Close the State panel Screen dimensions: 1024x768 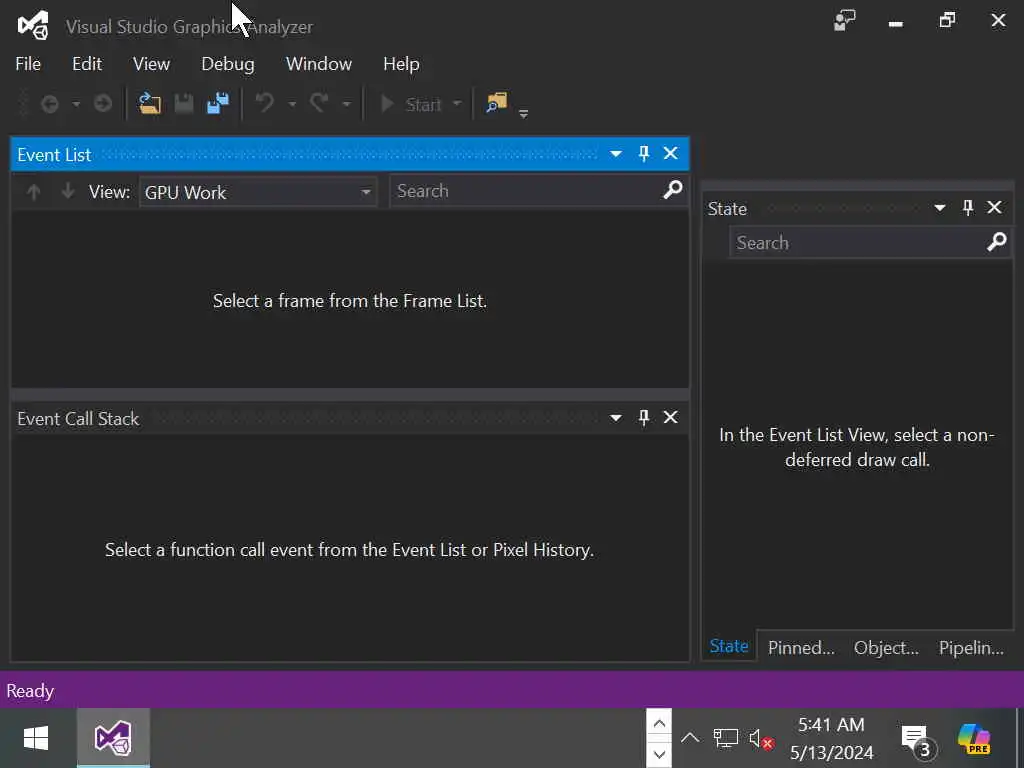[995, 208]
